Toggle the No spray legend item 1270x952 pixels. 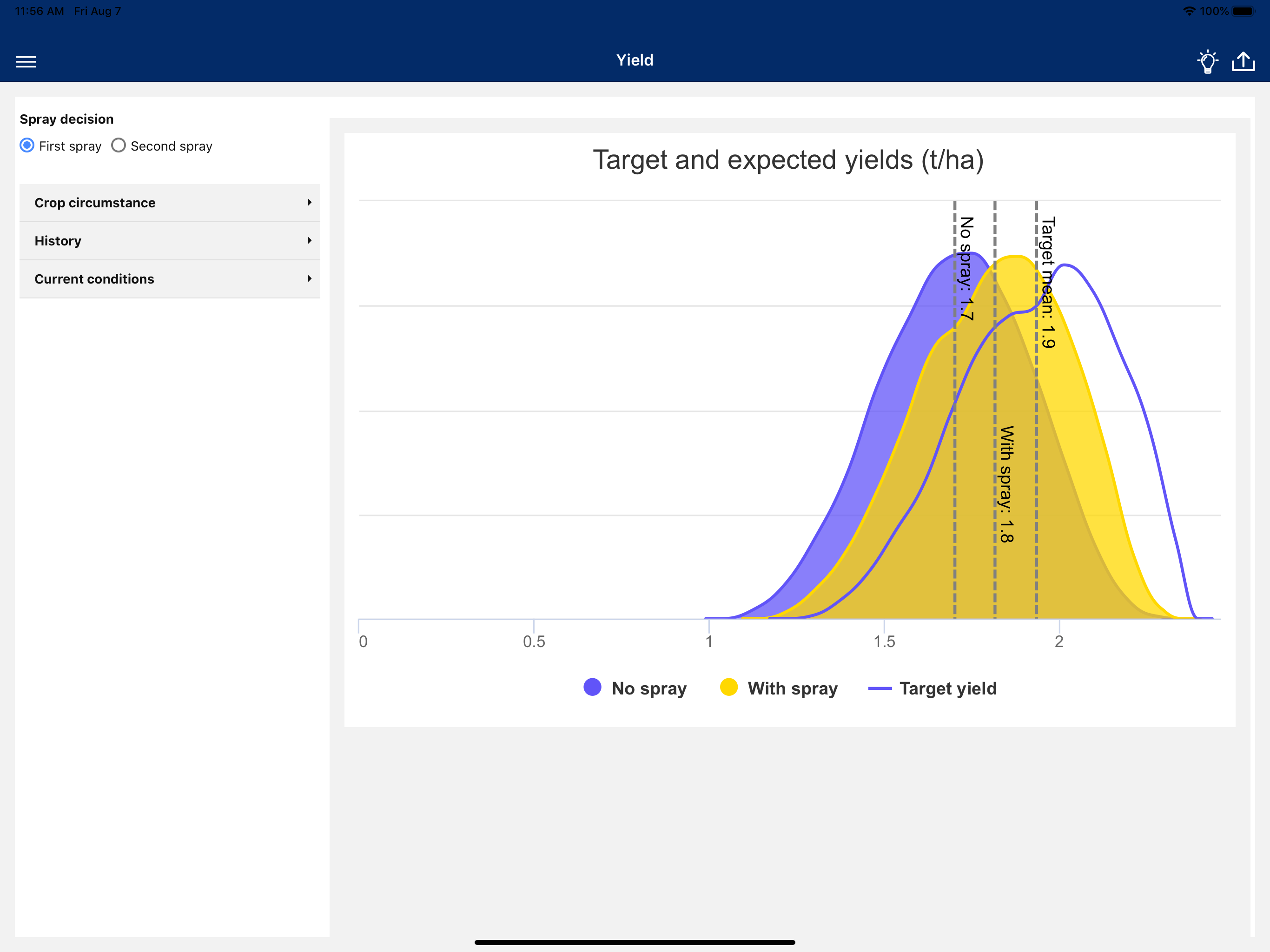649,688
